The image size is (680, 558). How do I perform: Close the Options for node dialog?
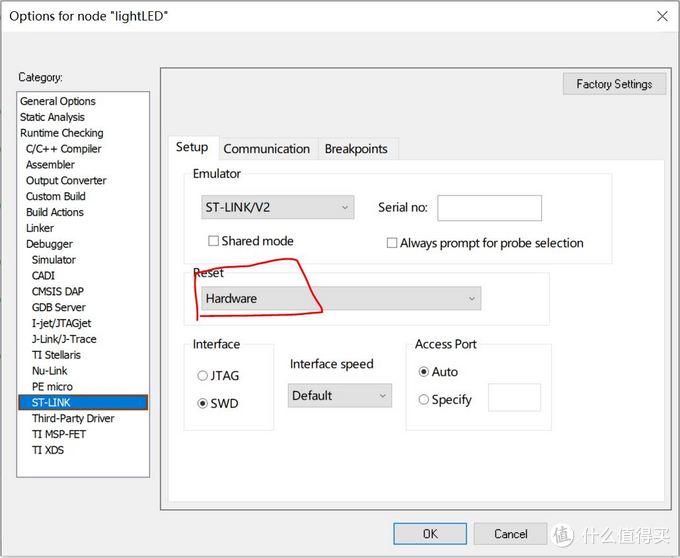pyautogui.click(x=662, y=16)
